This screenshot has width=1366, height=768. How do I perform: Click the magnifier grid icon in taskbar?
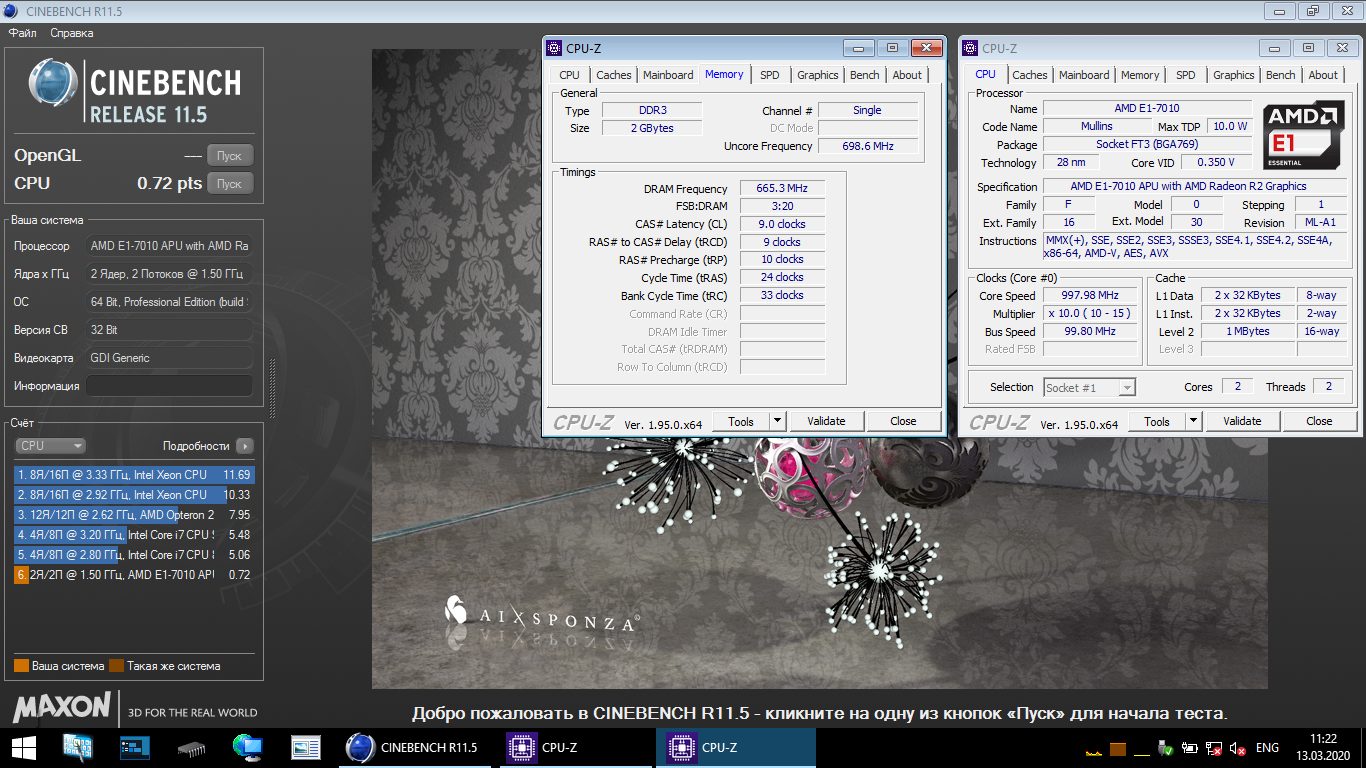pos(77,747)
